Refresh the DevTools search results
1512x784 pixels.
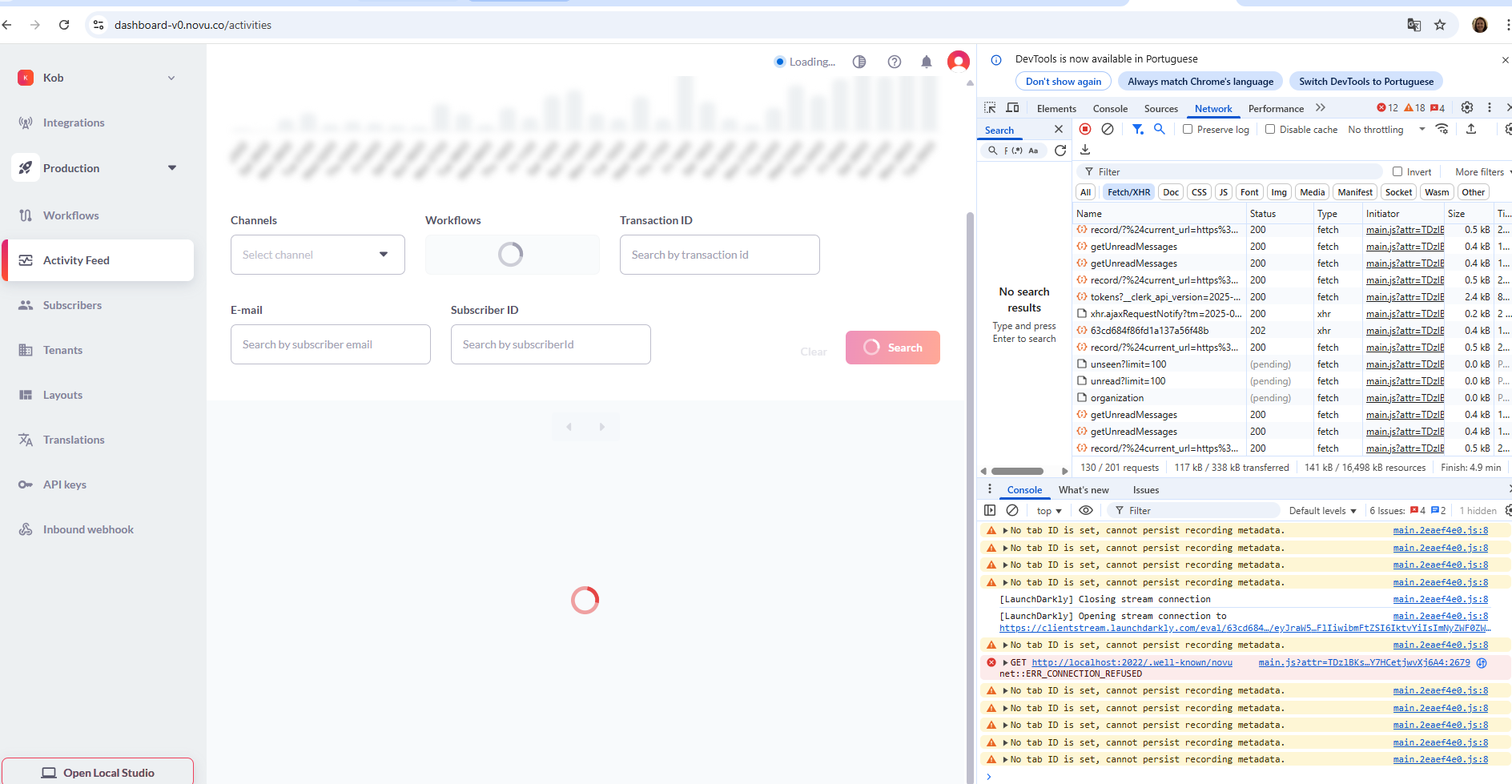pos(1060,151)
